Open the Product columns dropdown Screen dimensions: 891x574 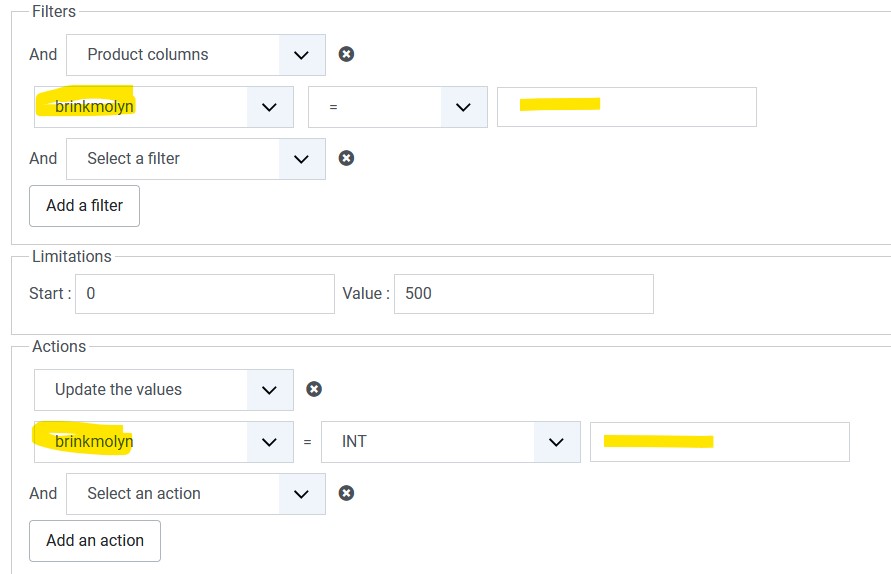tap(196, 55)
